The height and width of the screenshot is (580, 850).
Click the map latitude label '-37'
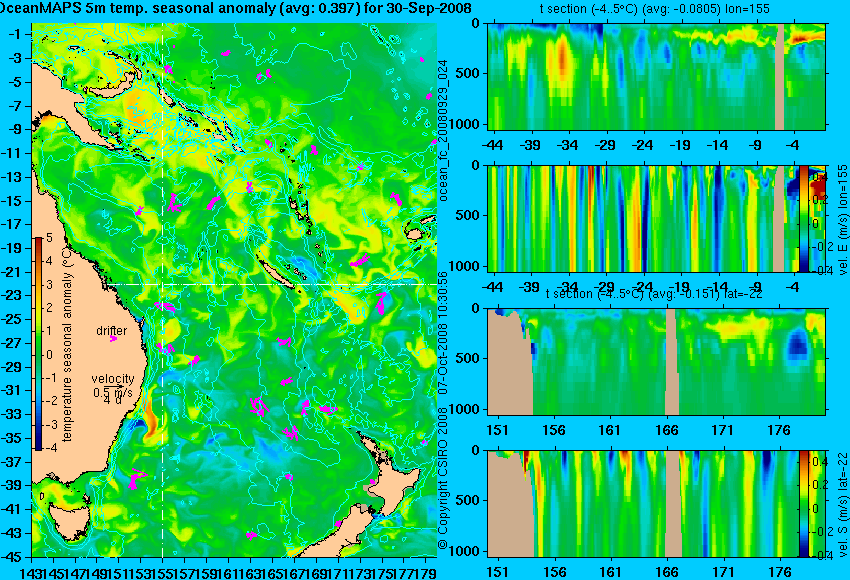(x=13, y=462)
